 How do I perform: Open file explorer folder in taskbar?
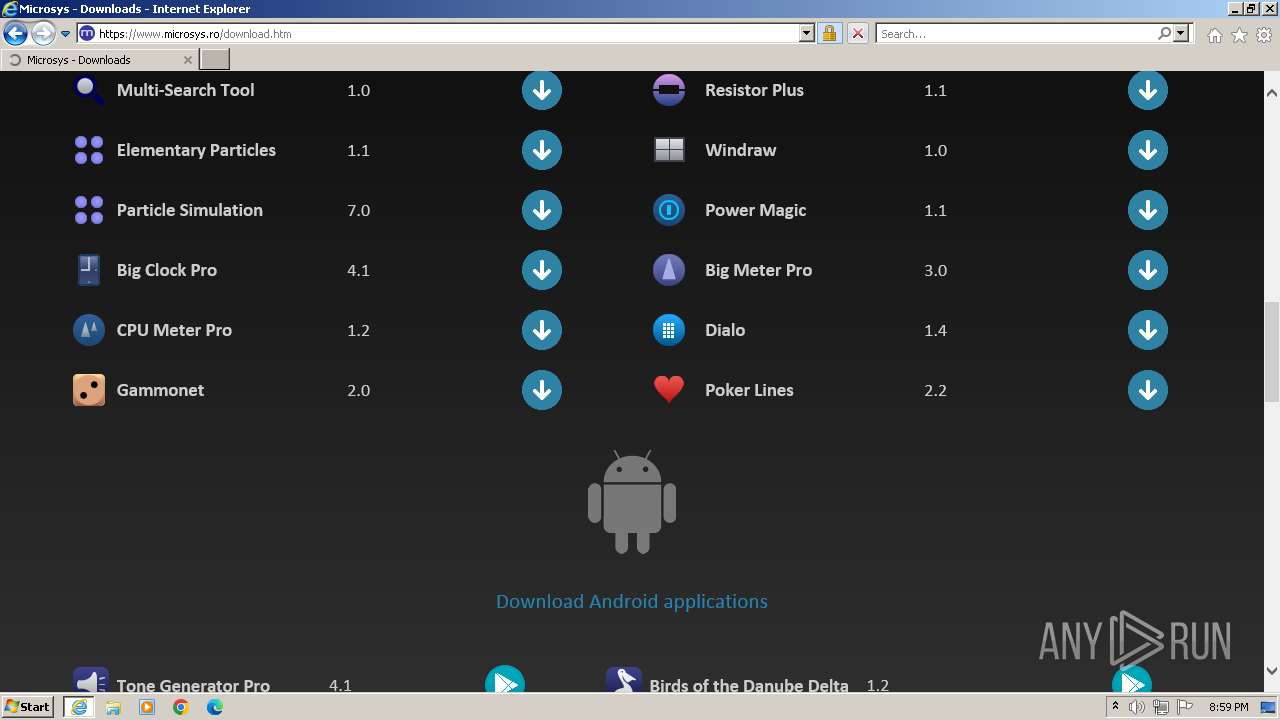pyautogui.click(x=113, y=707)
